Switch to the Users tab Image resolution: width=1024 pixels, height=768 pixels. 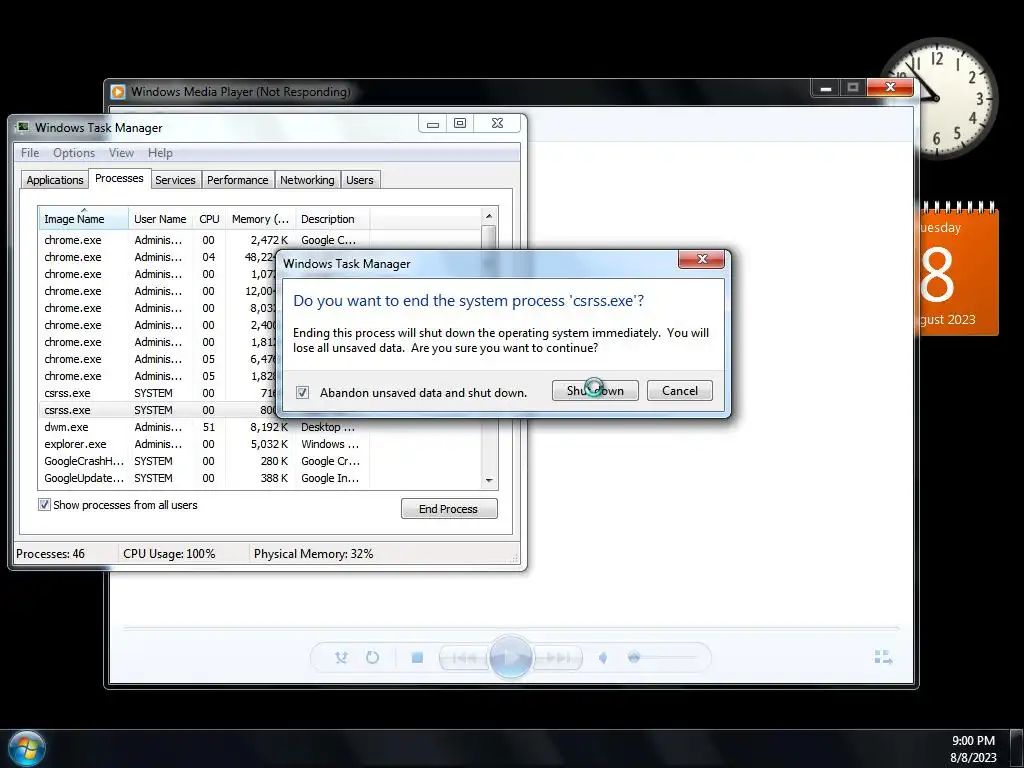coord(360,180)
